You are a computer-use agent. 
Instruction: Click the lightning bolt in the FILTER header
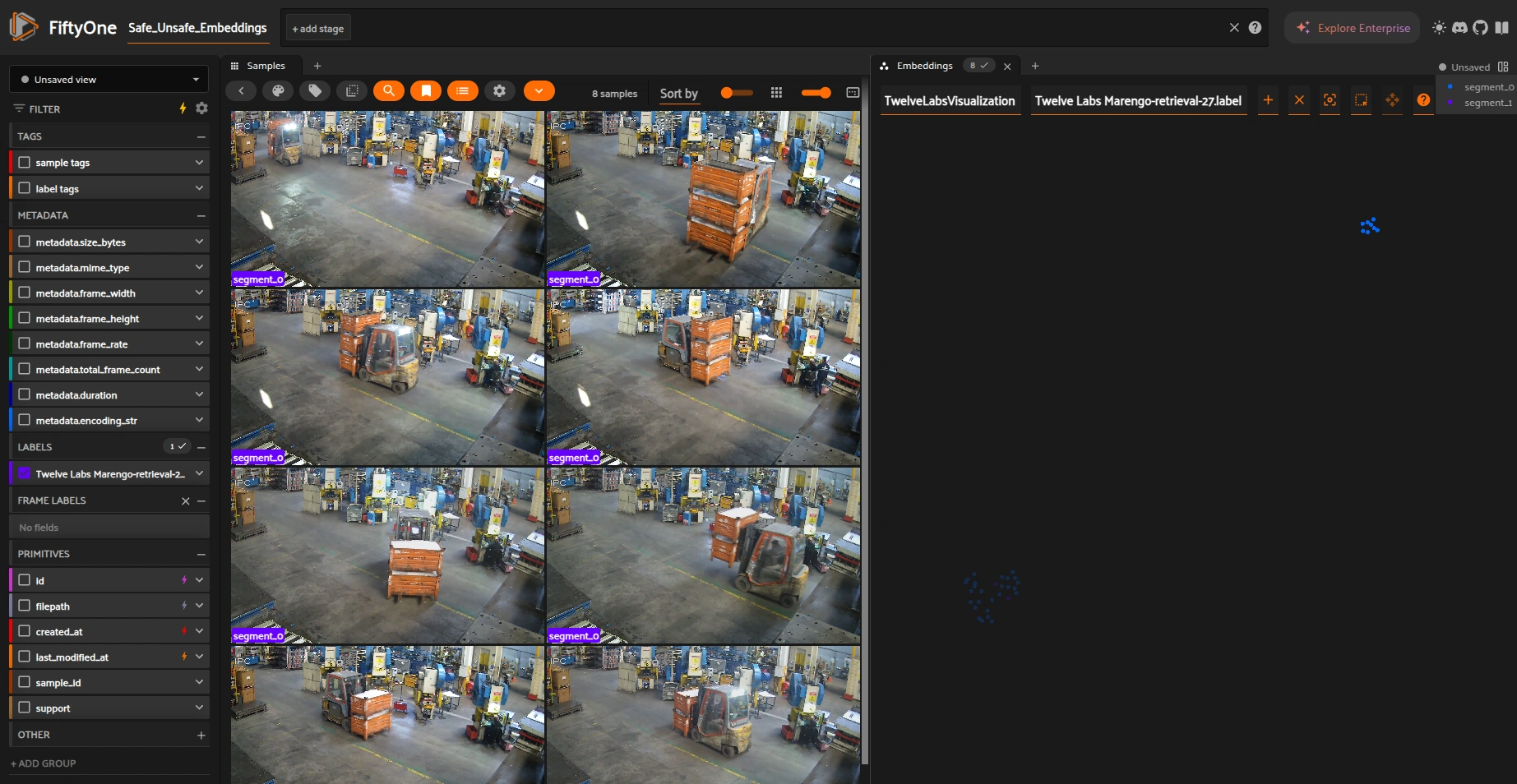[183, 108]
